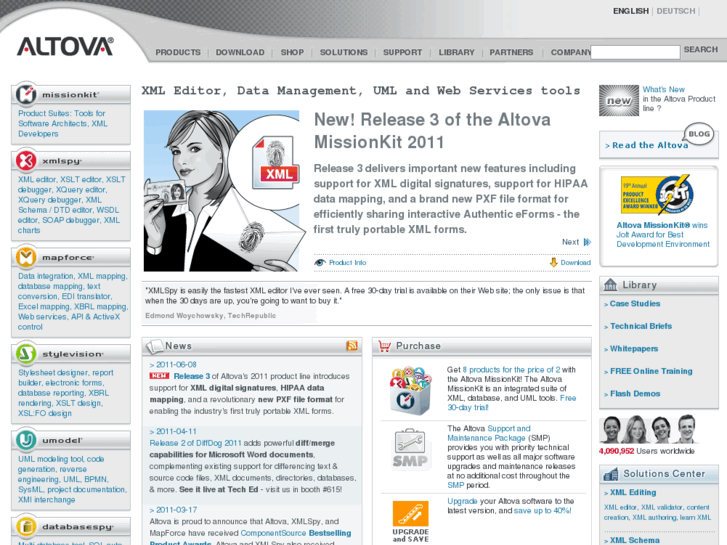727x545 pixels.
Task: Open the MissionKit product icon
Action: 26,94
